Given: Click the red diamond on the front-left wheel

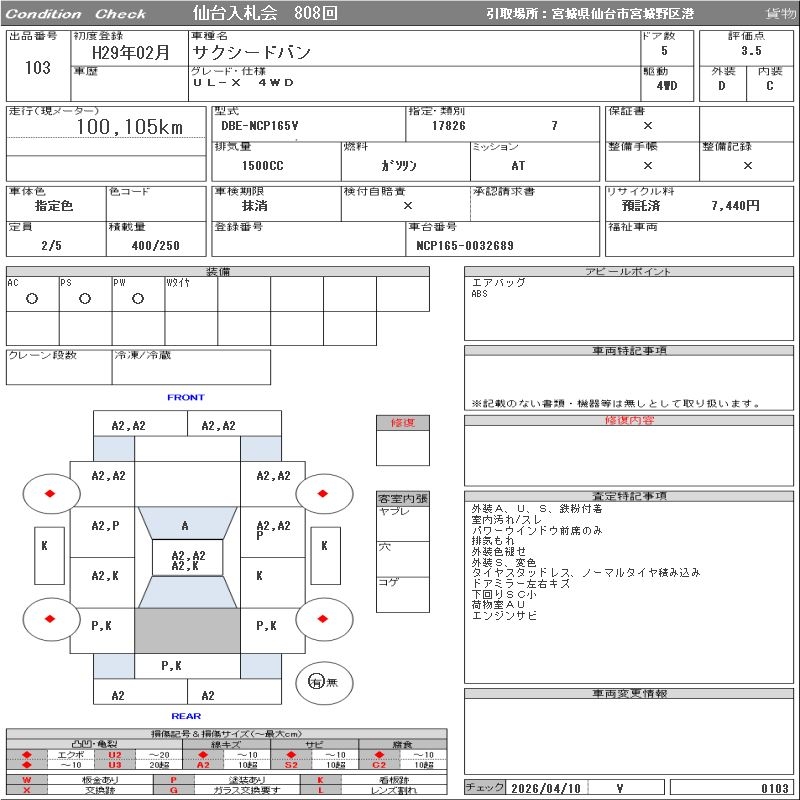Looking at the screenshot, I should pyautogui.click(x=48, y=492).
